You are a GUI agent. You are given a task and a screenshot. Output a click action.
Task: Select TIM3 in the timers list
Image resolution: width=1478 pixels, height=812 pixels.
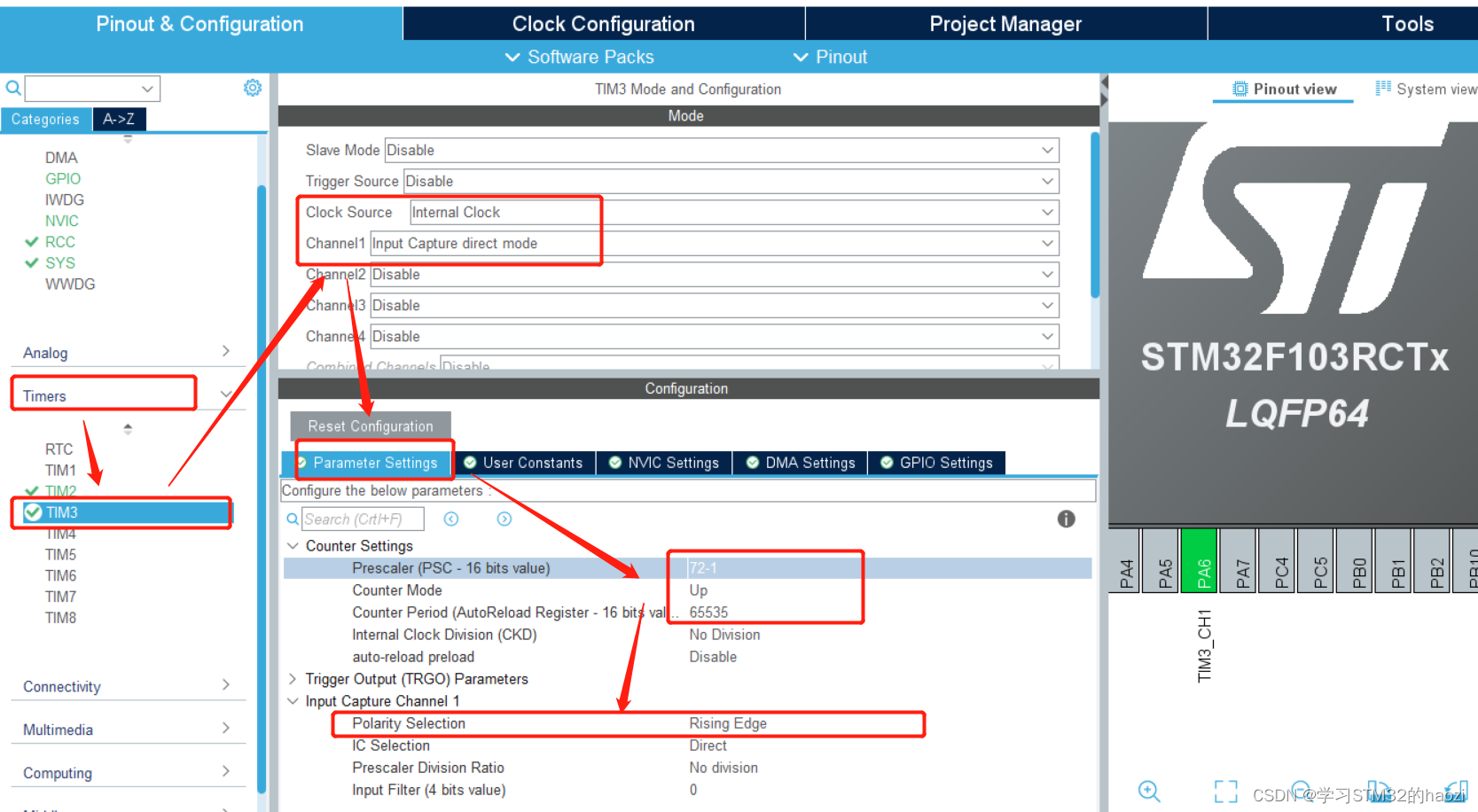[128, 512]
